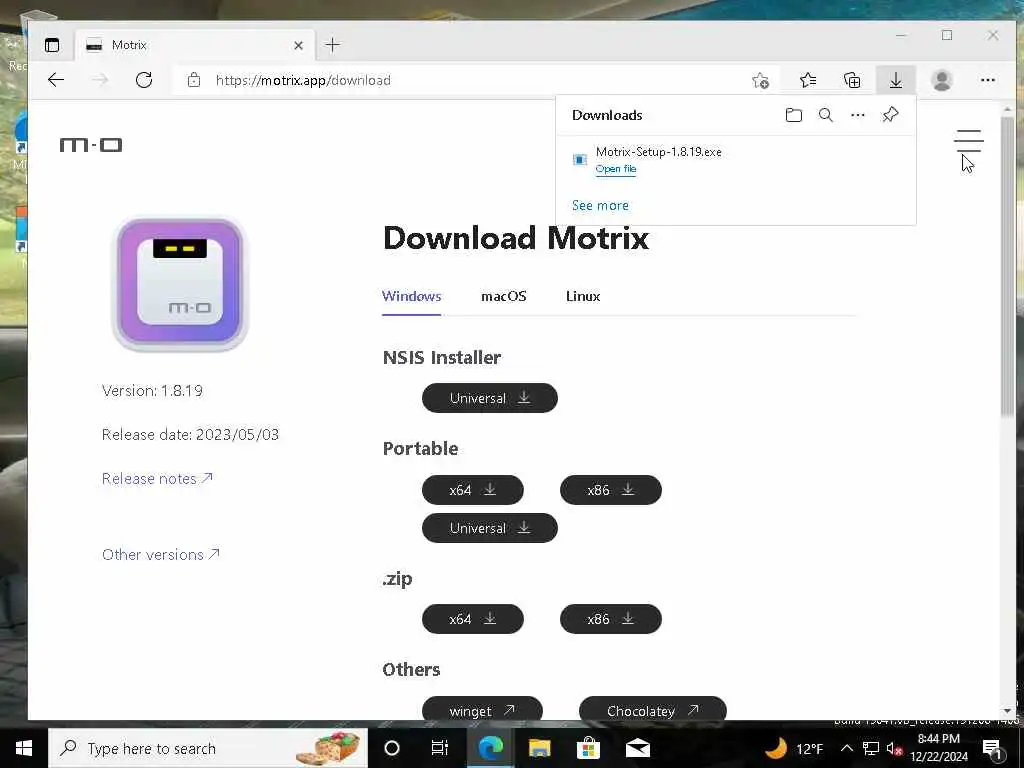
Task: Open the winget link button
Action: point(482,710)
